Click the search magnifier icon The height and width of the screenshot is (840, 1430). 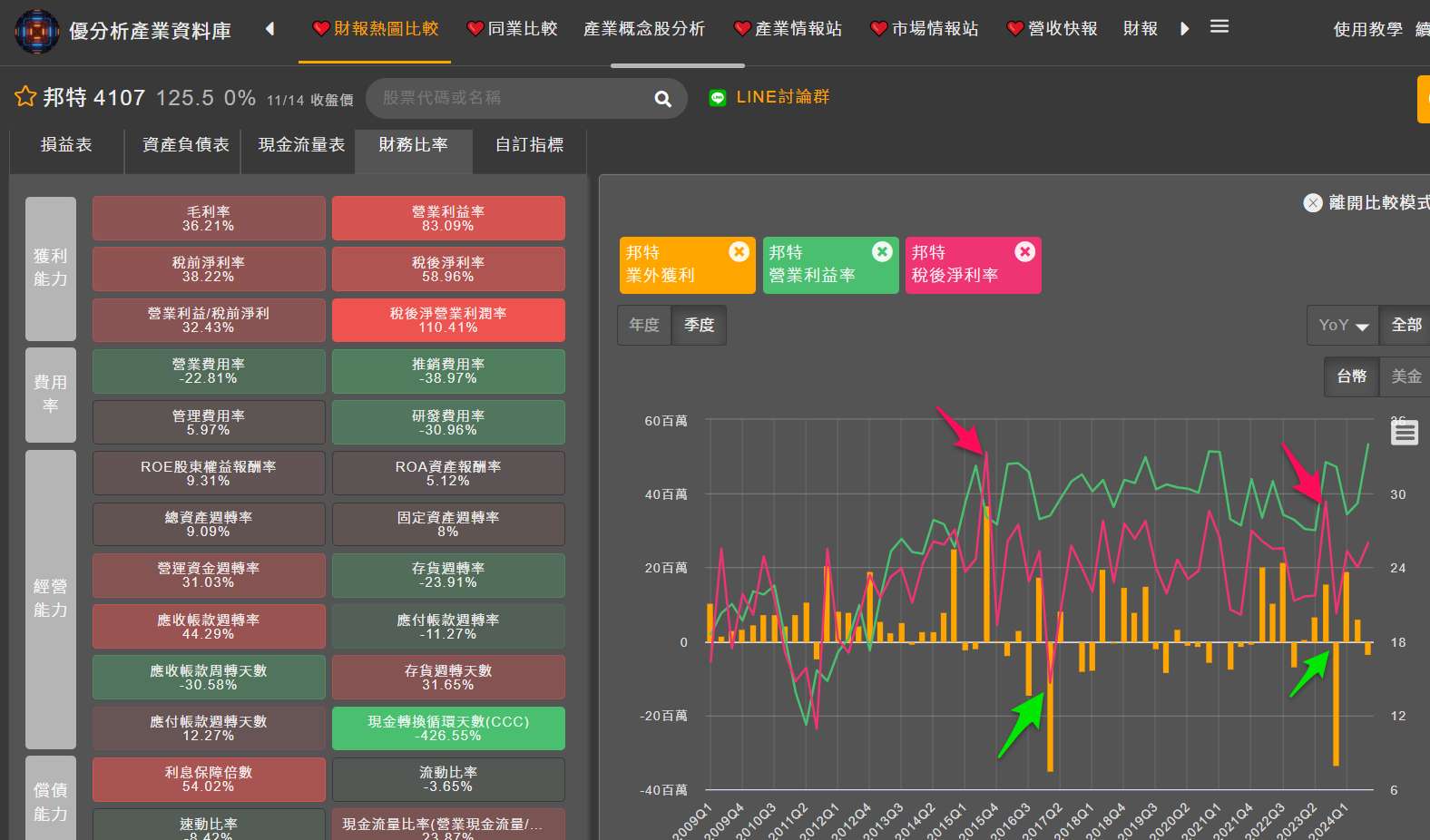point(663,99)
